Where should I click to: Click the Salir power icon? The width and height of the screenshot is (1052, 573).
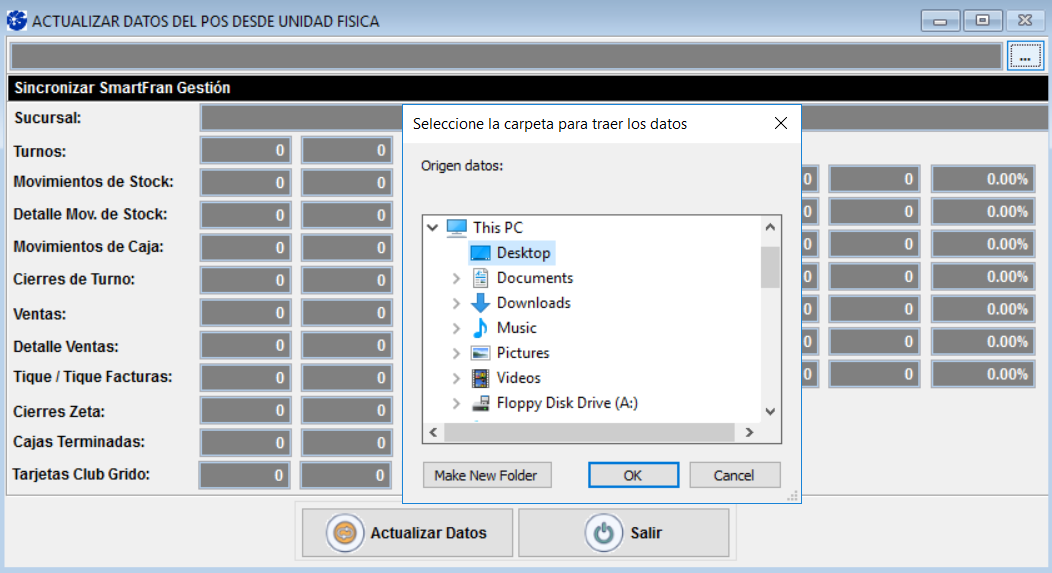click(603, 533)
